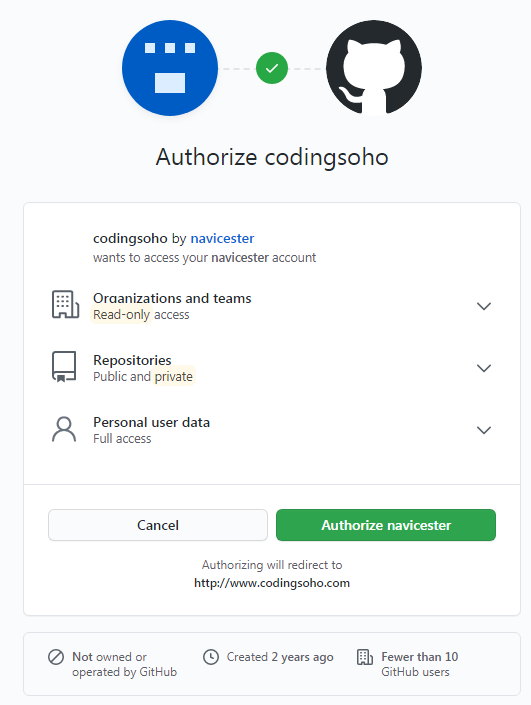531x705 pixels.
Task: Click the Organizations and teams building icon
Action: coord(65,304)
